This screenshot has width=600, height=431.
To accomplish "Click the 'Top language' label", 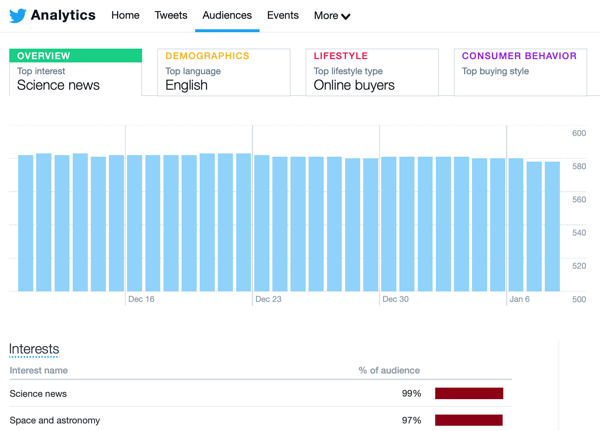I will point(193,71).
